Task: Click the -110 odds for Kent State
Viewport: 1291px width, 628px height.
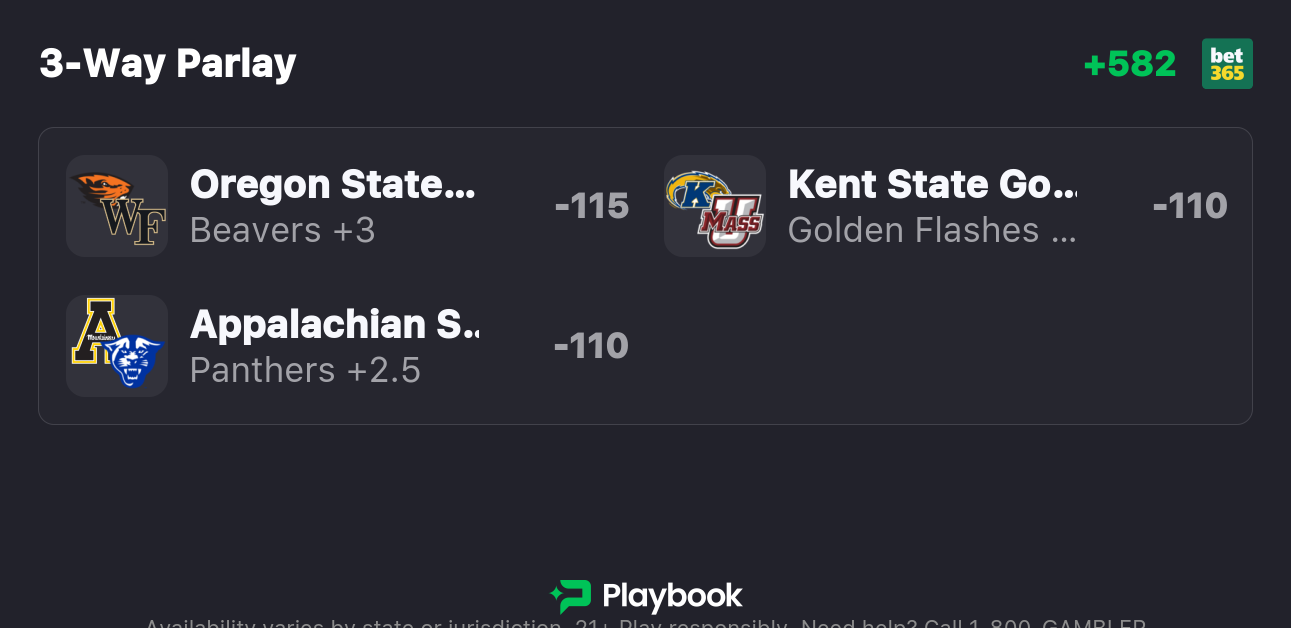Action: pos(1189,206)
